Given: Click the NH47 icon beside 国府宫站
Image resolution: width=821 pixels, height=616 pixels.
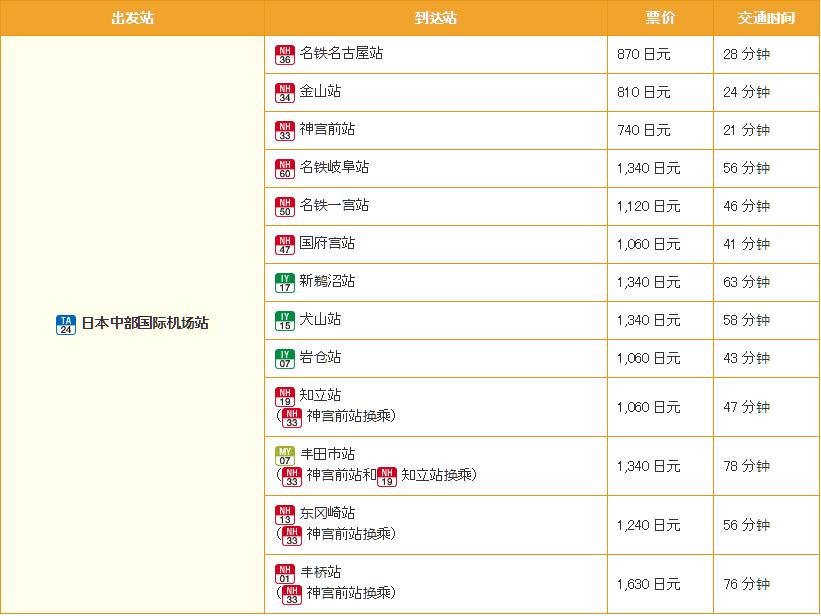Looking at the screenshot, I should tap(285, 244).
